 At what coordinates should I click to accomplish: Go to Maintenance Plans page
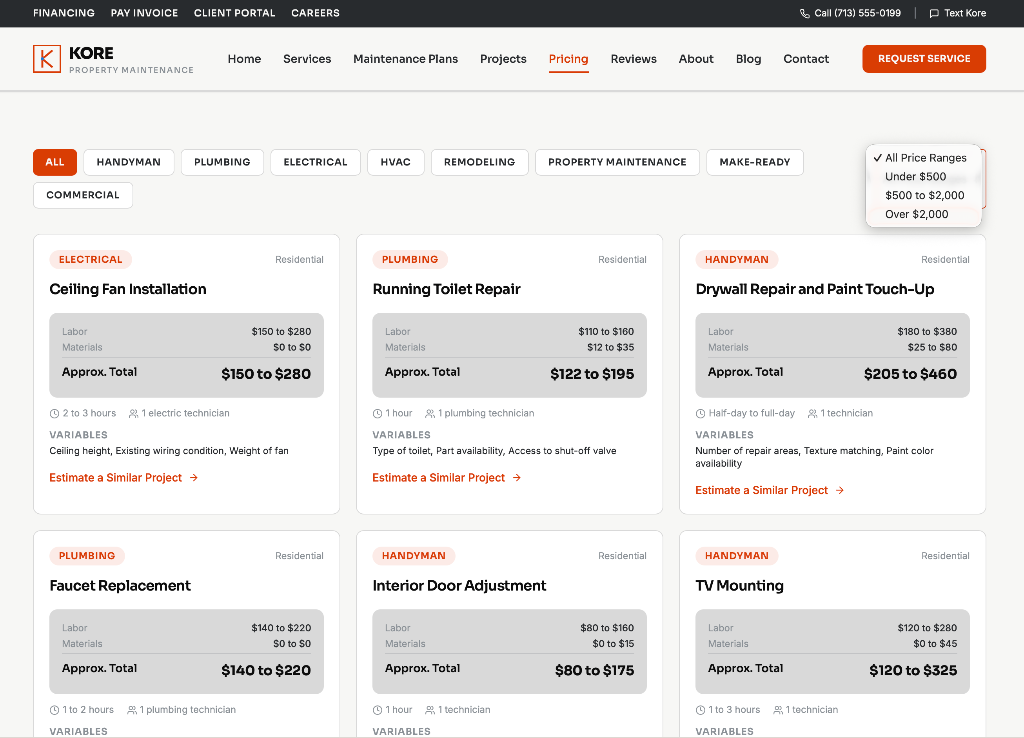[406, 59]
